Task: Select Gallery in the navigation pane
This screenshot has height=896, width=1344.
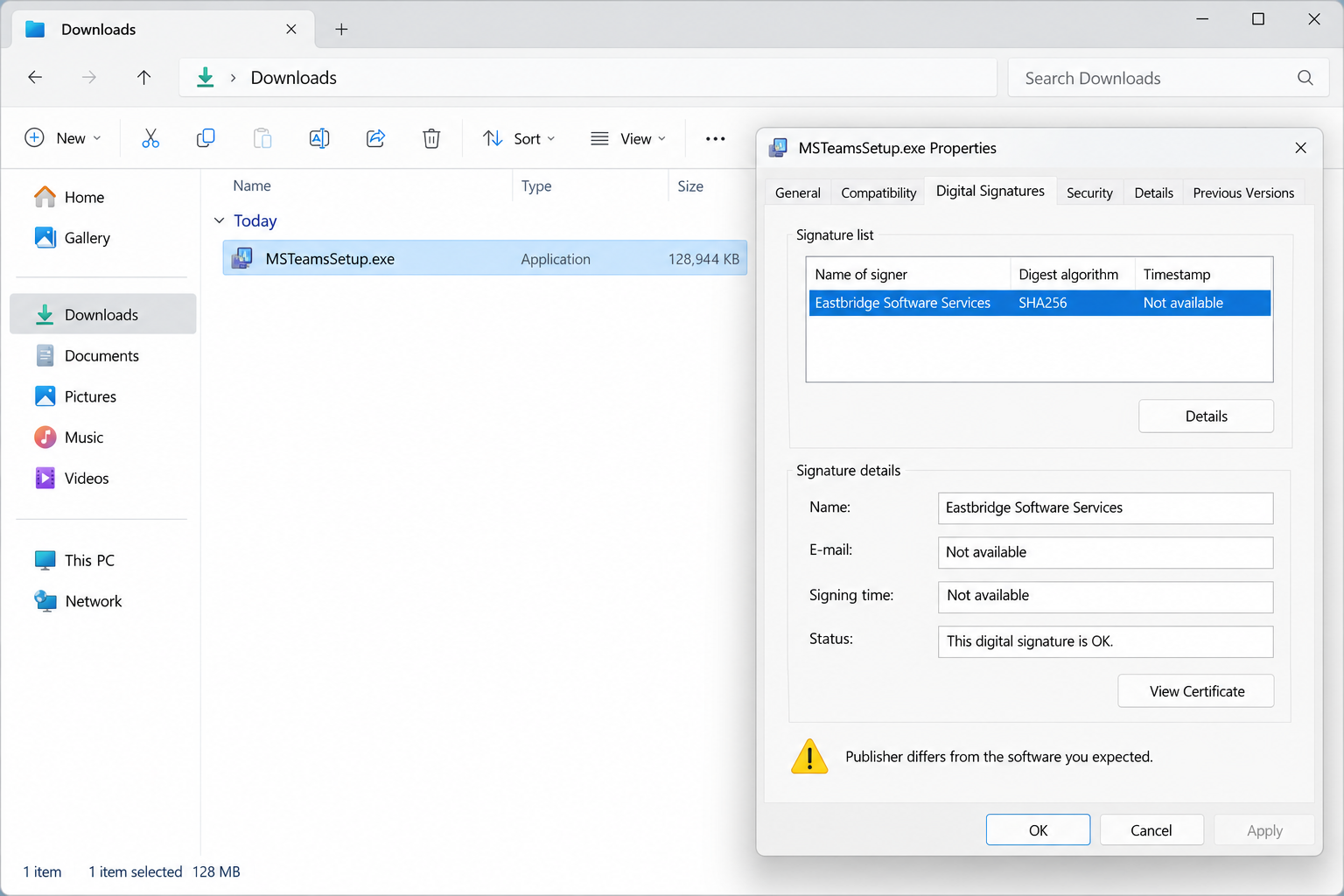Action: click(103, 238)
